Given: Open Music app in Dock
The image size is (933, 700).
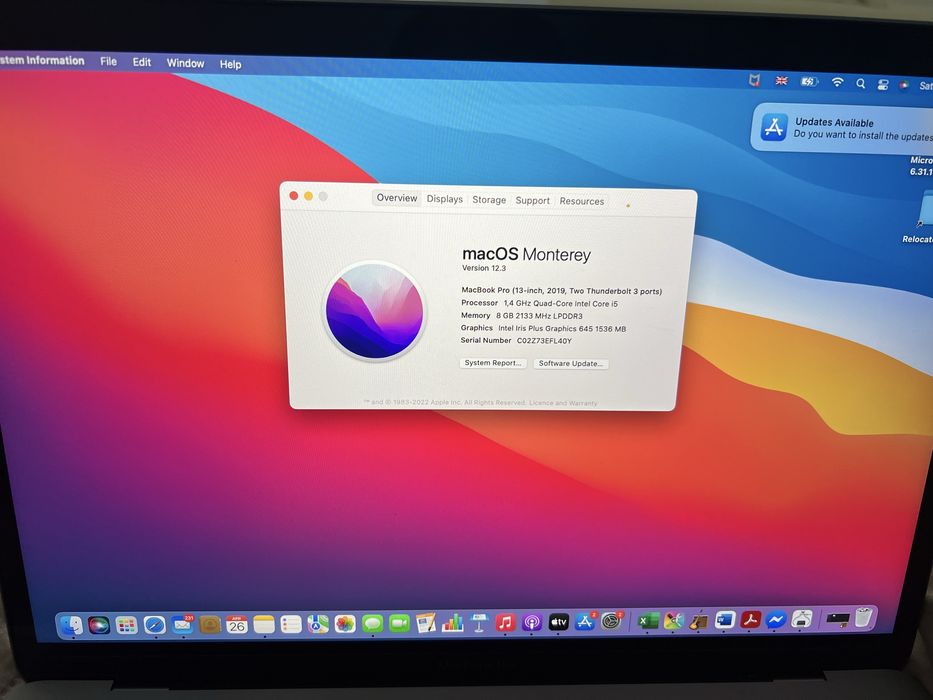Looking at the screenshot, I should click(x=505, y=623).
